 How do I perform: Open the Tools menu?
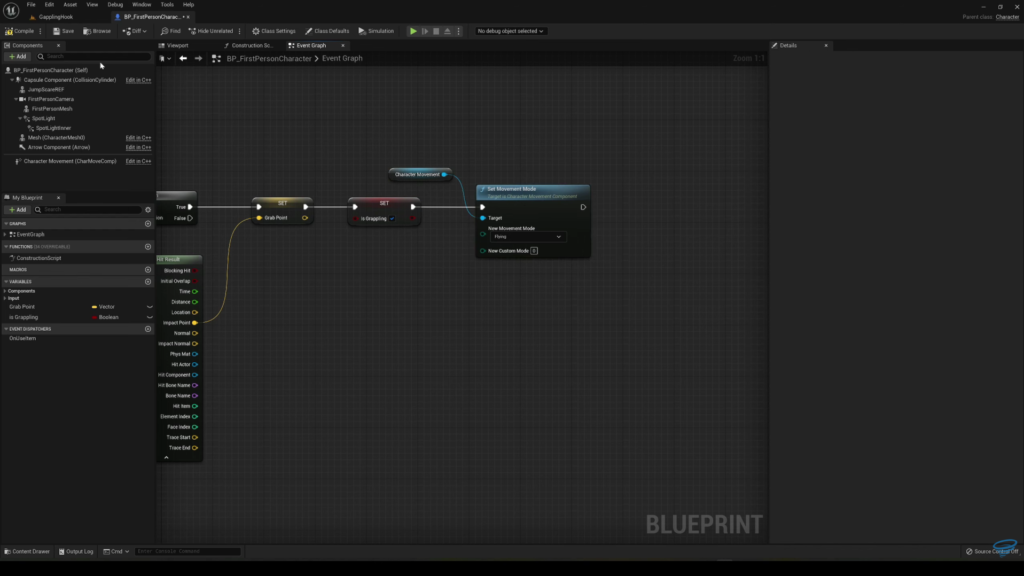[x=167, y=5]
